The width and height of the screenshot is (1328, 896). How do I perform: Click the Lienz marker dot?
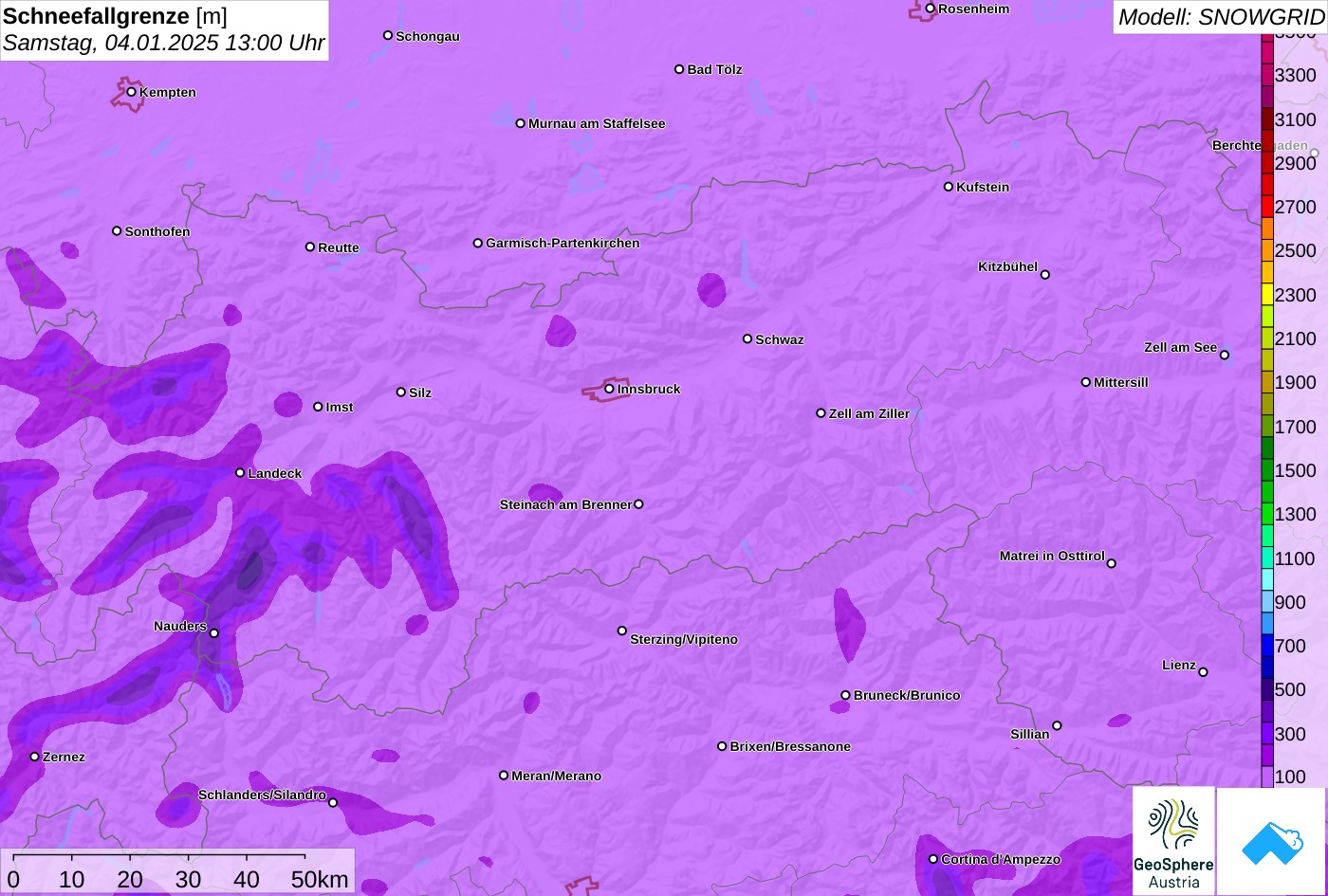pos(1203,672)
